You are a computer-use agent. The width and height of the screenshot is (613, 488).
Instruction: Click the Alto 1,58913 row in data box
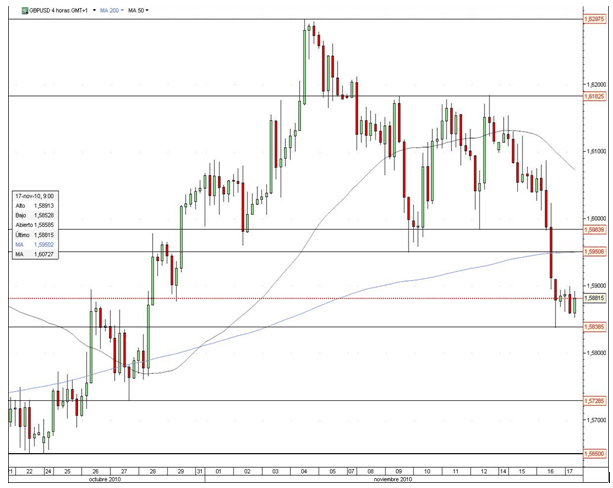[35, 206]
